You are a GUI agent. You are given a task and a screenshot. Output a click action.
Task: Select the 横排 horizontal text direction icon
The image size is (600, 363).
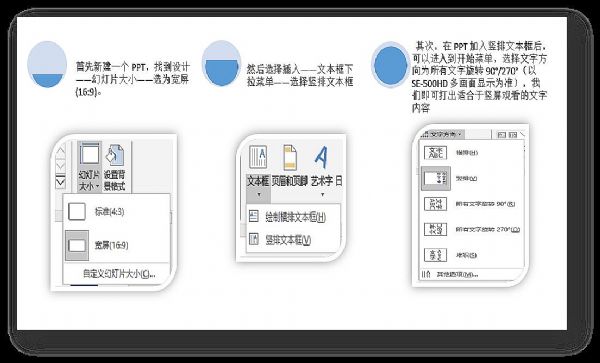click(x=435, y=153)
